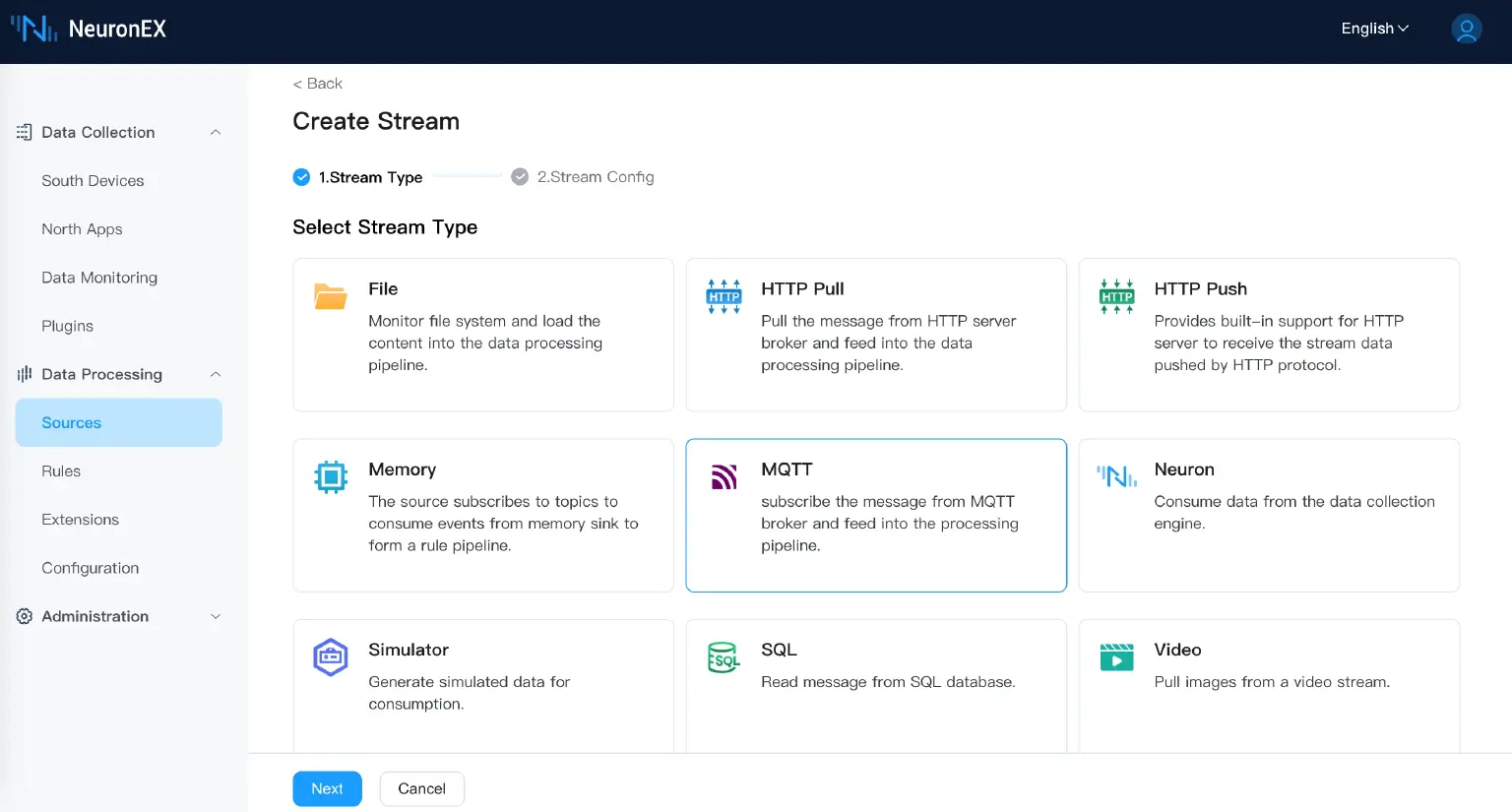
Task: Select the HTTP Push stream type card
Action: [x=1269, y=335]
